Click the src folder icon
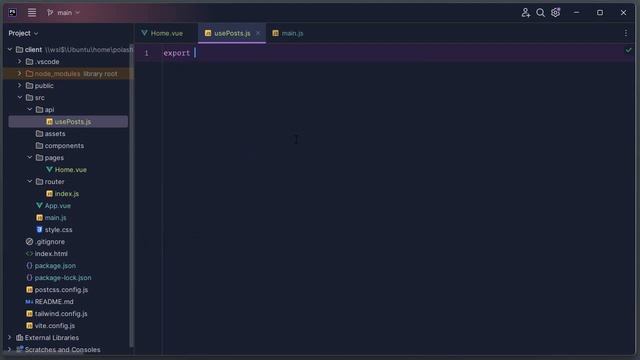Screen dimensions: 640x360 point(29,98)
